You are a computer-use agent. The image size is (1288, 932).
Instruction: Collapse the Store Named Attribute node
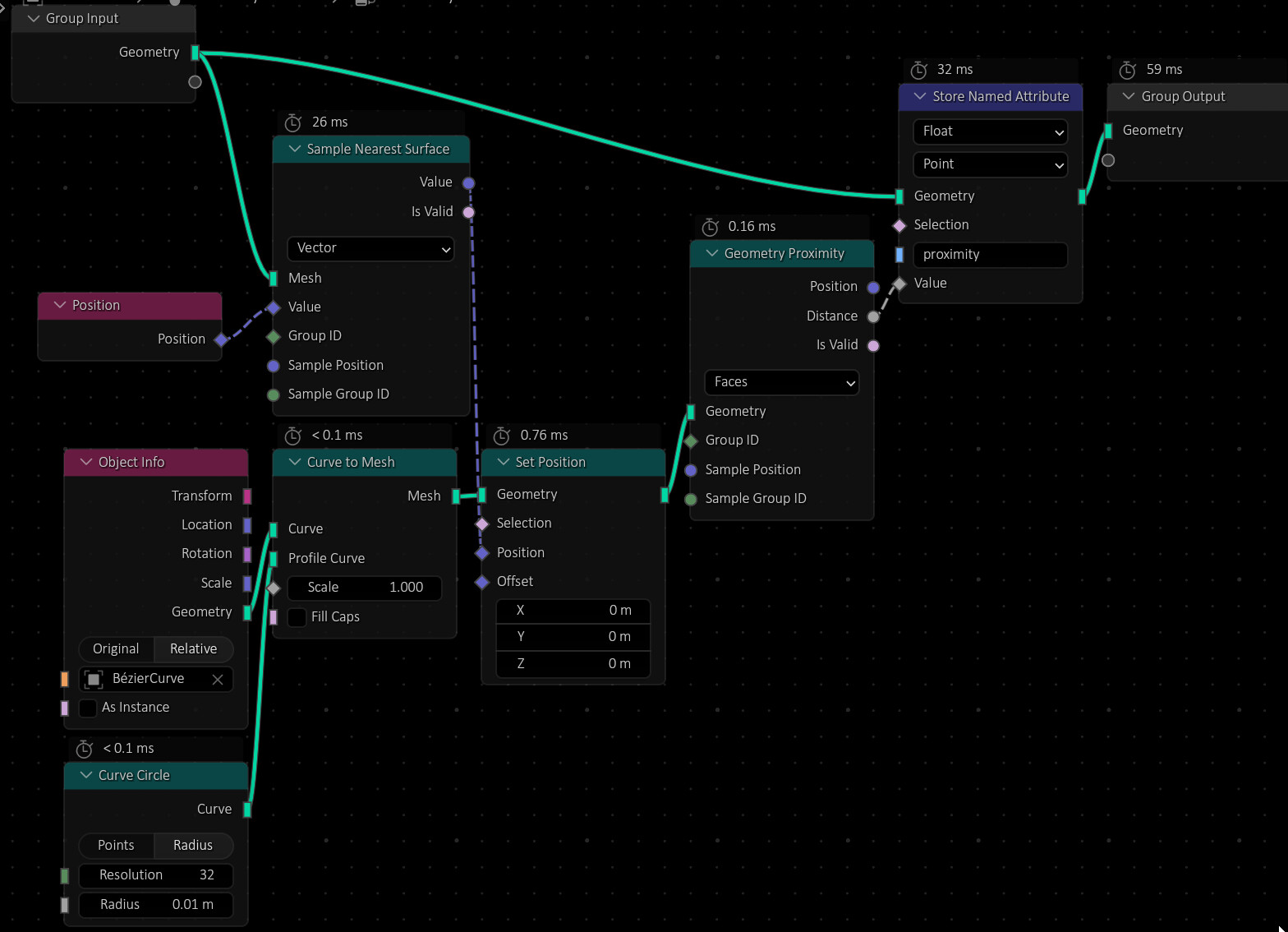point(920,96)
